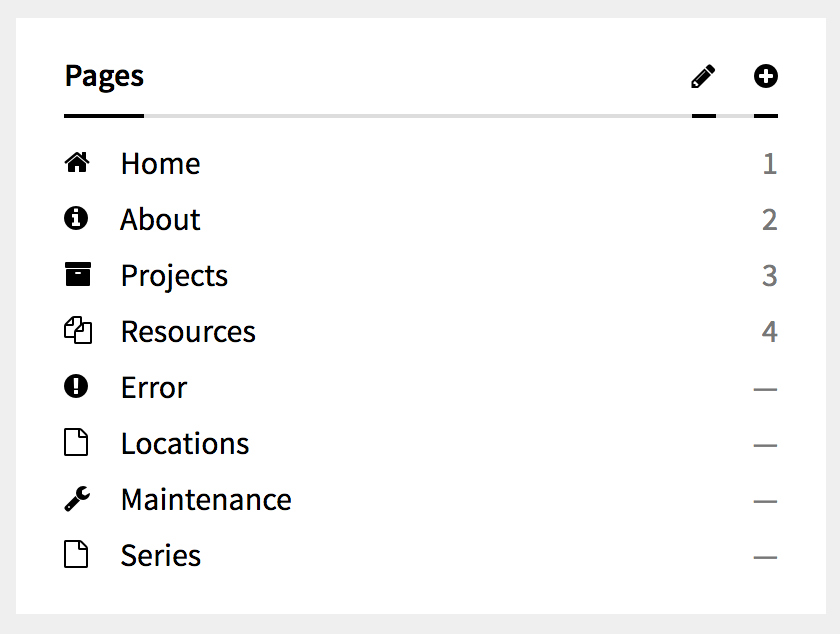The height and width of the screenshot is (634, 840).
Task: Click the document icon beside Series
Action: 77,555
